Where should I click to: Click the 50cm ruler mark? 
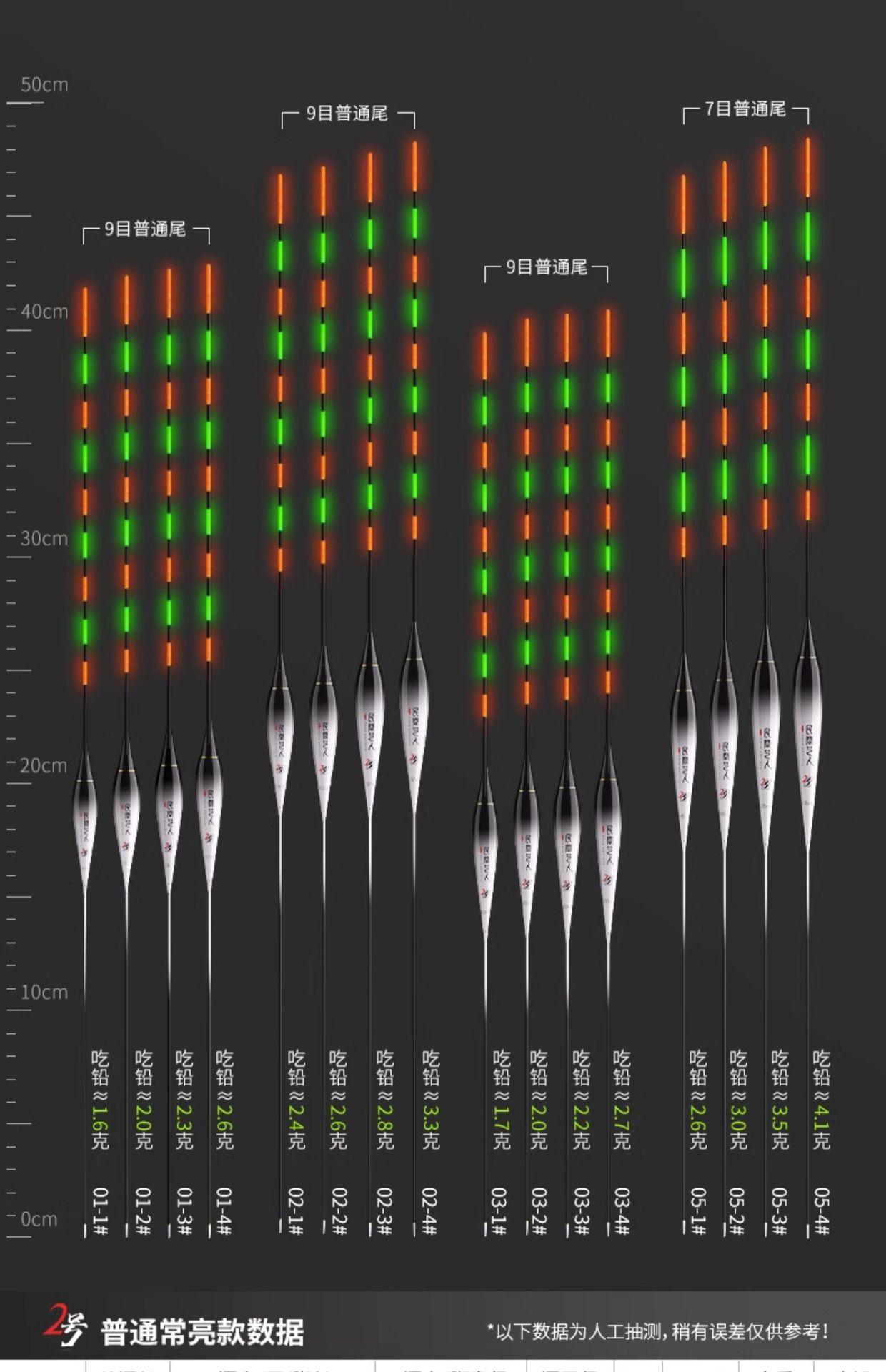pos(44,85)
